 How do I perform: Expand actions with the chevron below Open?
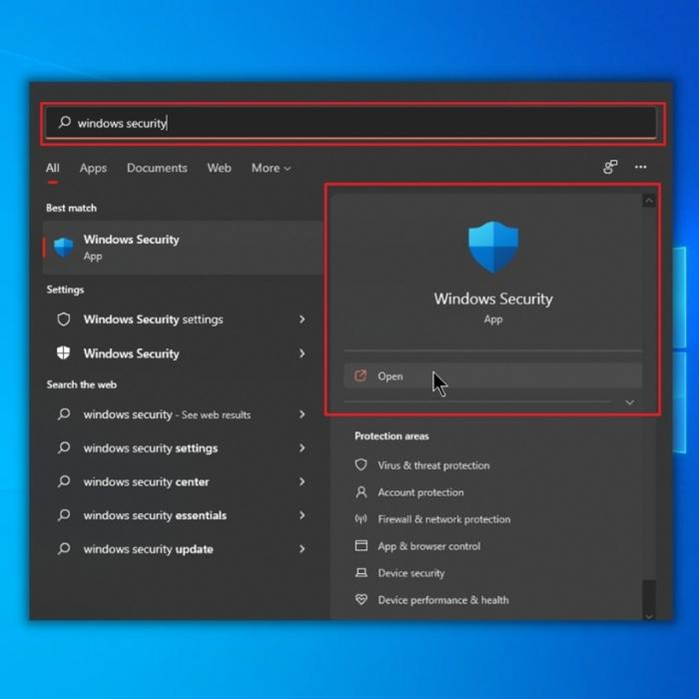point(629,402)
